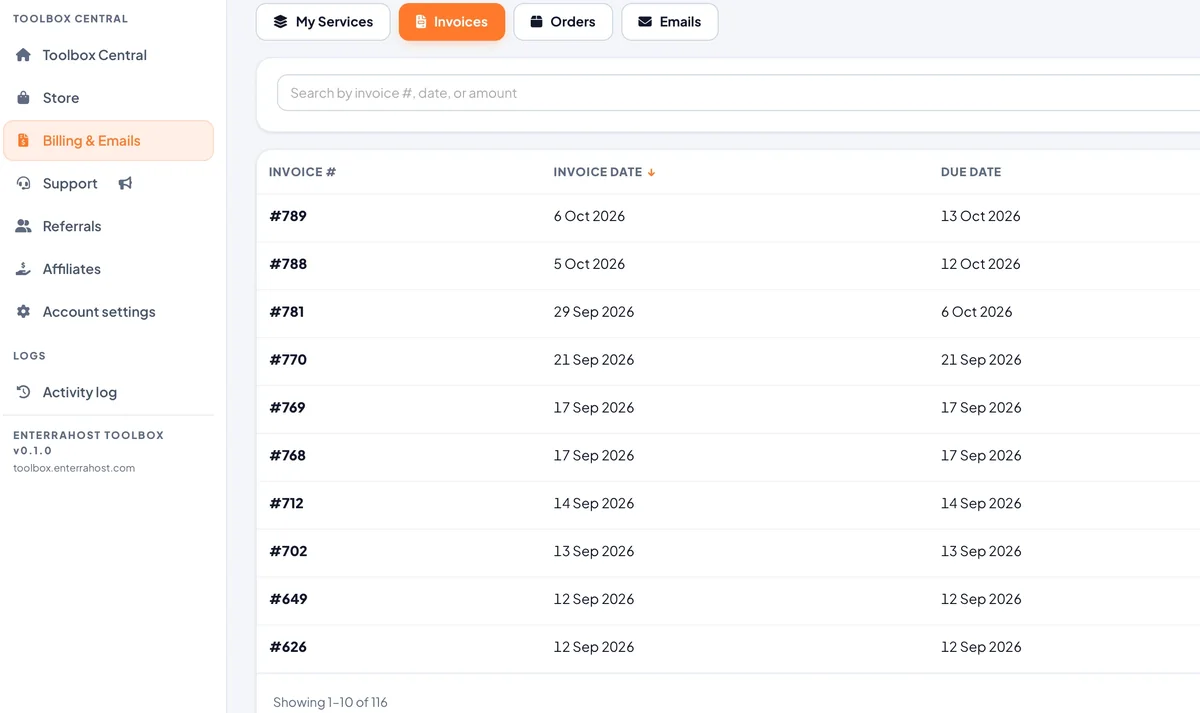Image resolution: width=1200 pixels, height=713 pixels.
Task: Navigate to Affiliates
Action: (x=108, y=269)
